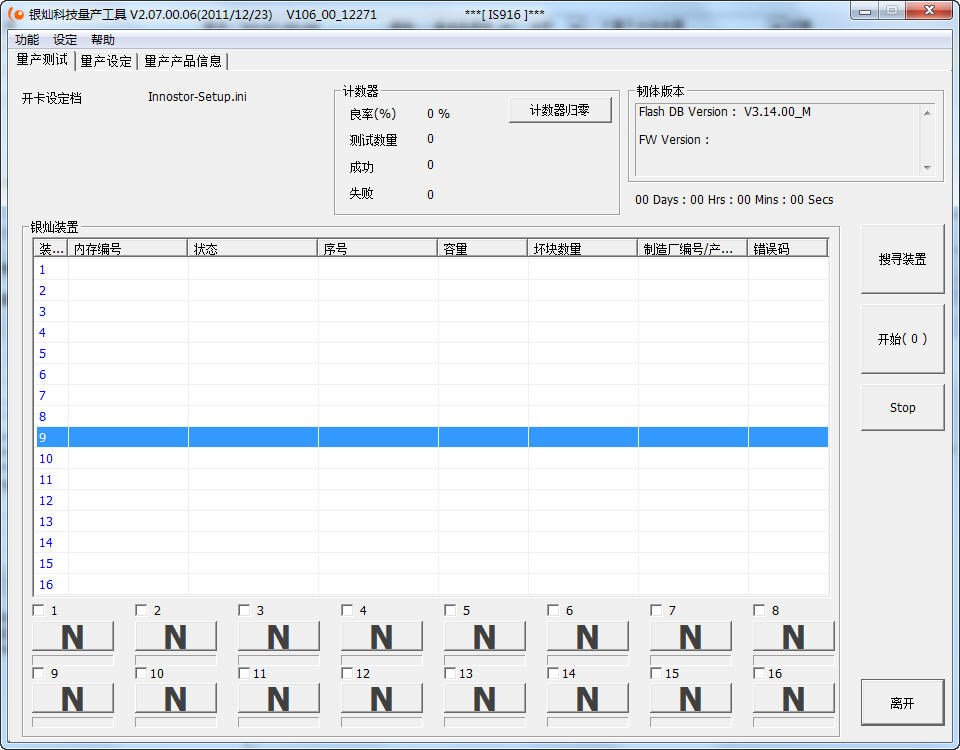The image size is (960, 750).
Task: Click the N status icon for port 1
Action: pos(73,637)
